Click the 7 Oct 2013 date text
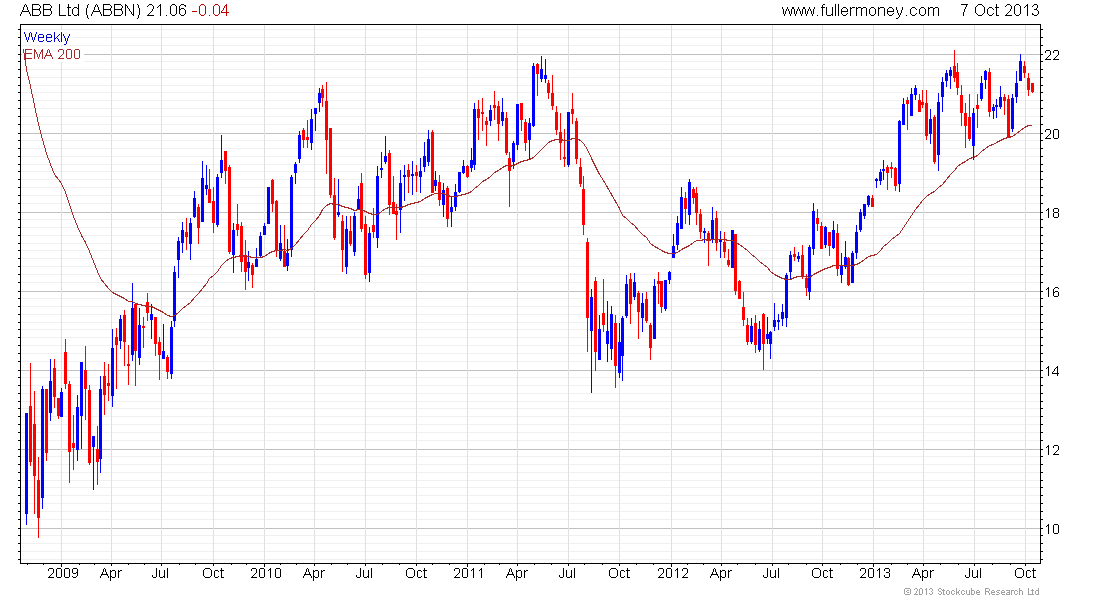This screenshot has height=600, width=1100. [x=1000, y=11]
